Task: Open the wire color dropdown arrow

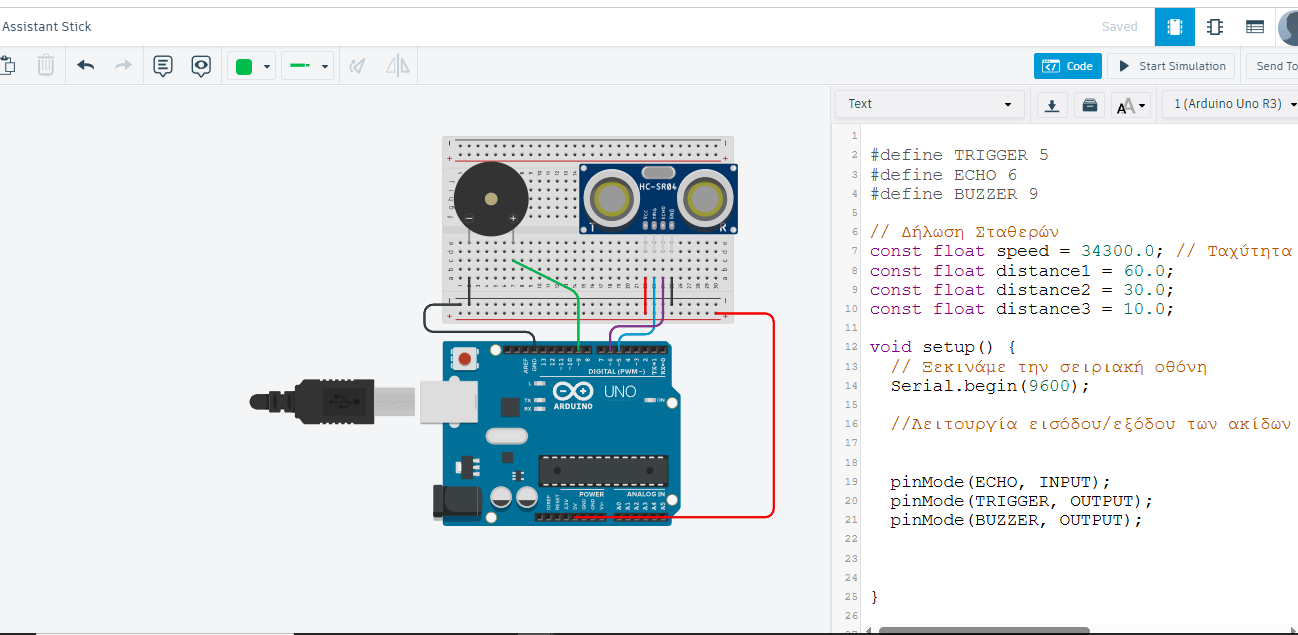Action: click(x=267, y=67)
